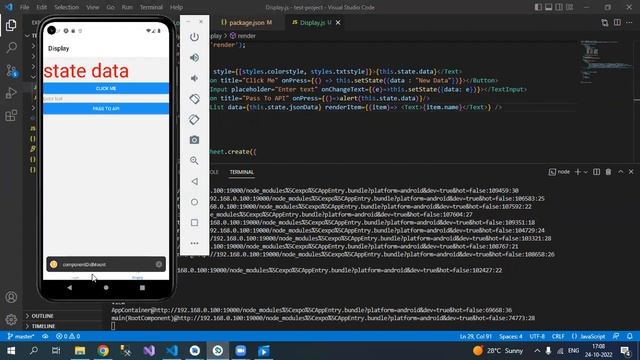Viewport: 640px width, 360px height.
Task: Open Source Control view in activity bar
Action: tap(11, 71)
